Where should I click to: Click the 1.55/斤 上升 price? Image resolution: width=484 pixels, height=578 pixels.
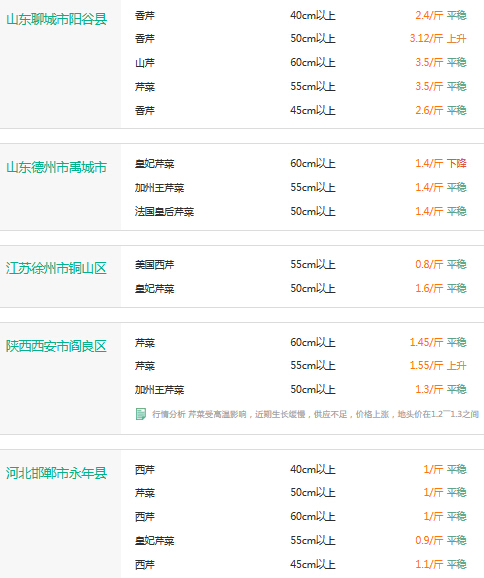click(438, 365)
